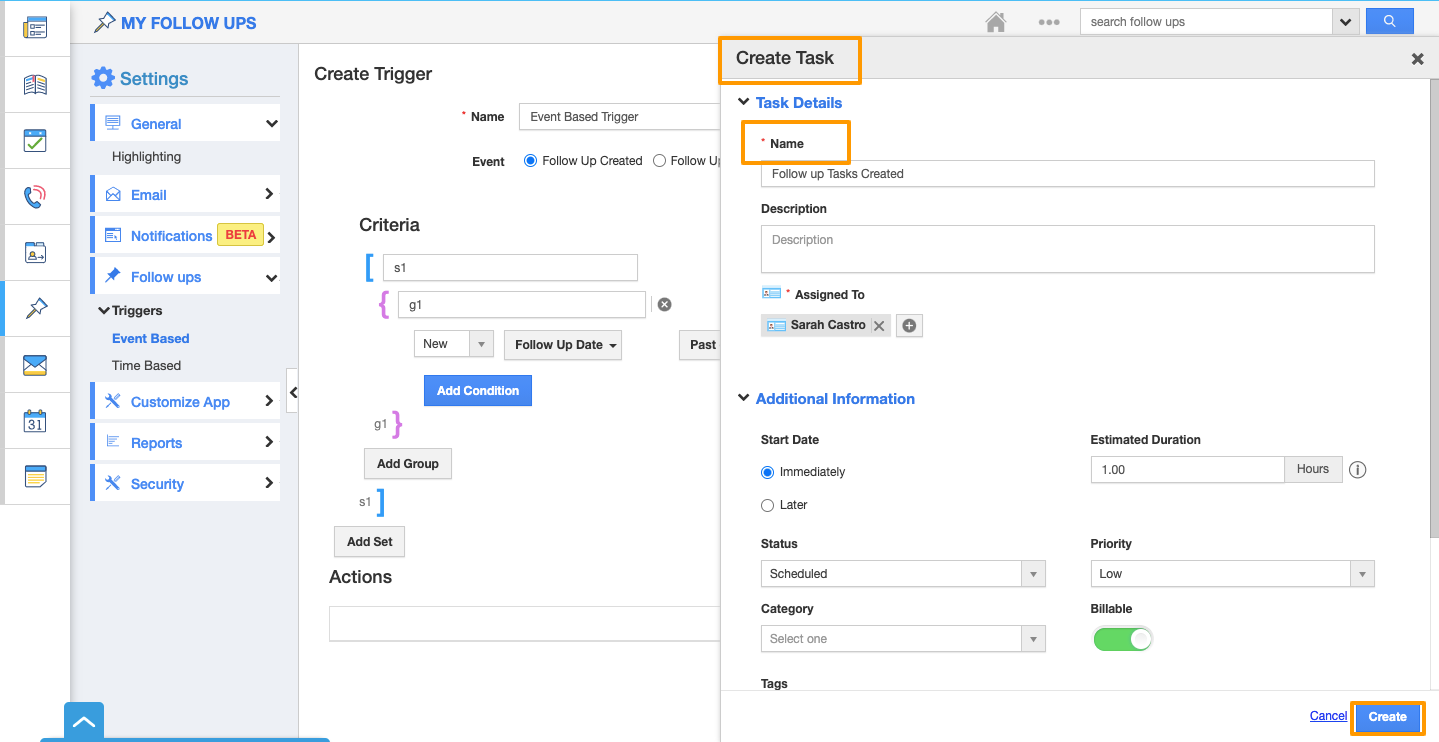Open the Category Select one dropdown
The height and width of the screenshot is (742, 1439).
tap(903, 639)
